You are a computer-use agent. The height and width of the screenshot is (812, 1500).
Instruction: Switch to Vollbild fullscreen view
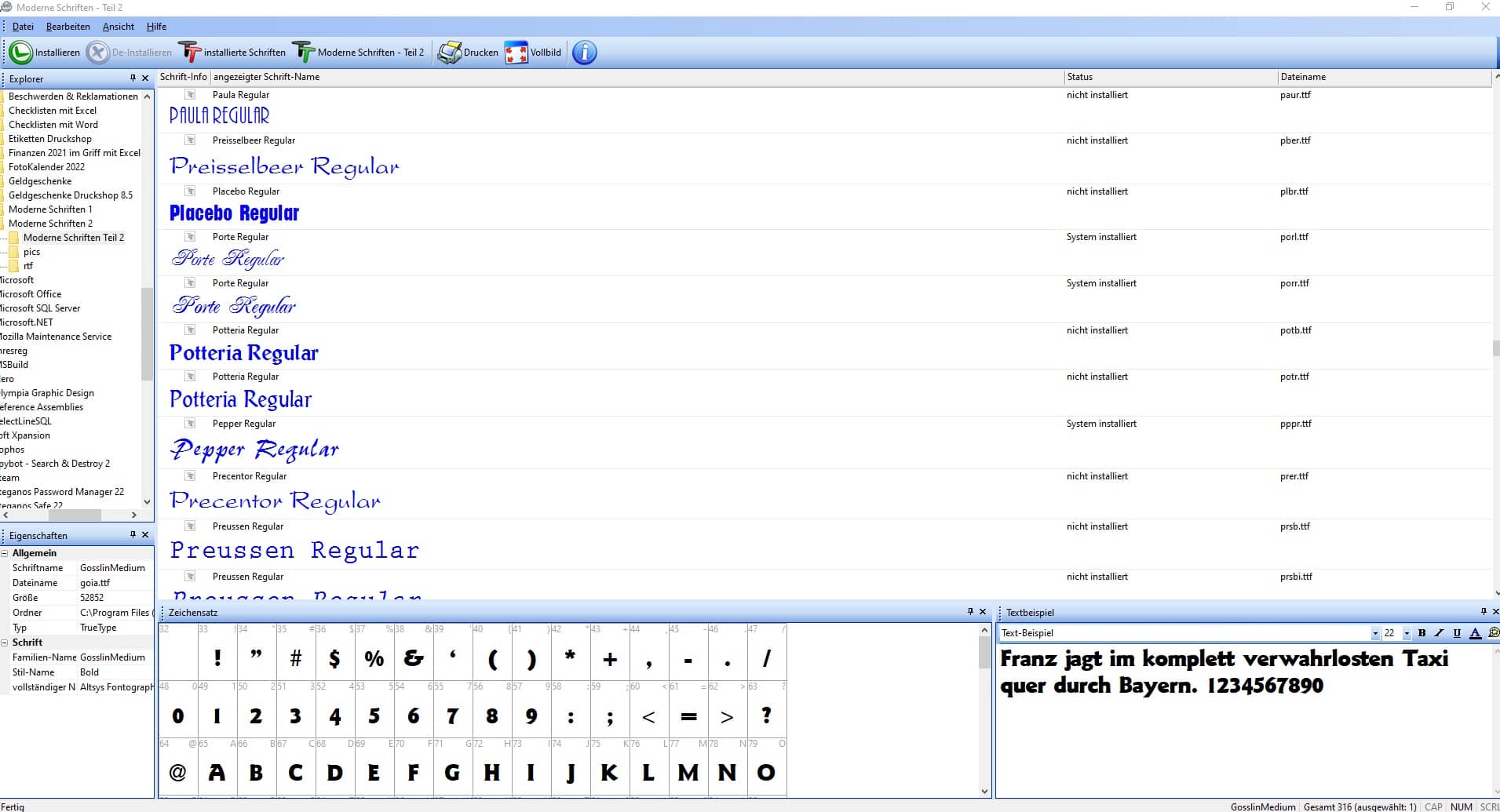coord(516,53)
